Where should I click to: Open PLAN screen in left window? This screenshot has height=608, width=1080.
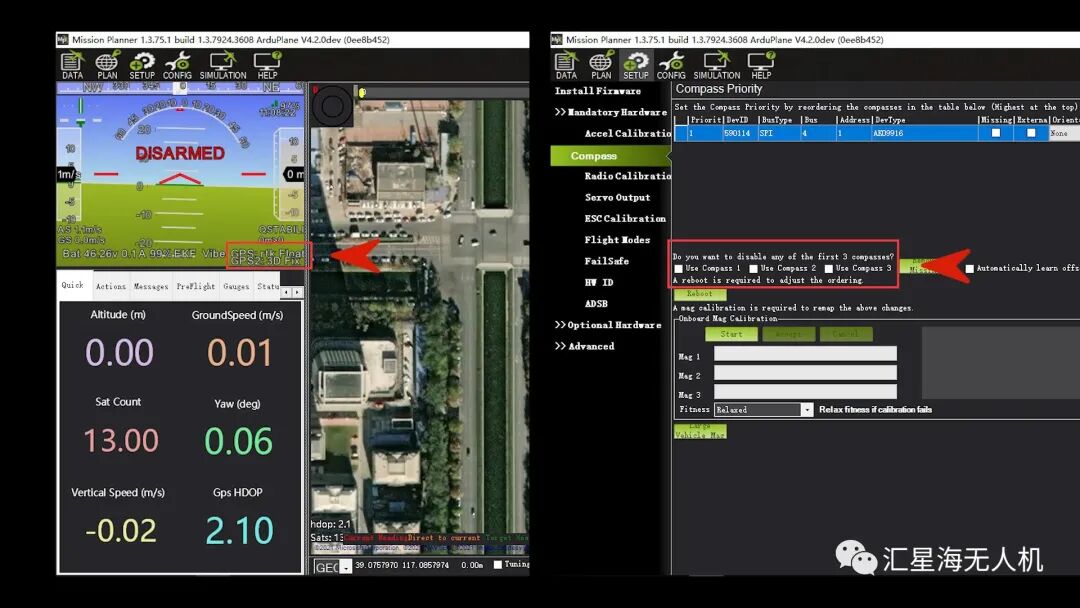(107, 65)
